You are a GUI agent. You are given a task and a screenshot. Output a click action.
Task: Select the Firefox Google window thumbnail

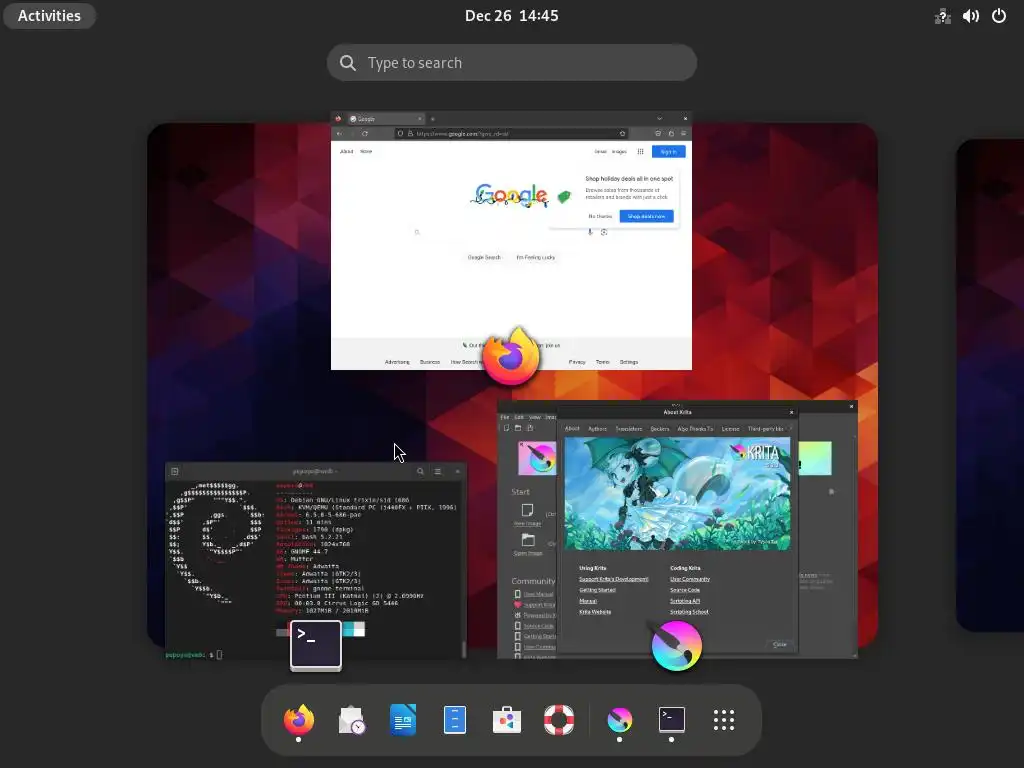click(511, 241)
